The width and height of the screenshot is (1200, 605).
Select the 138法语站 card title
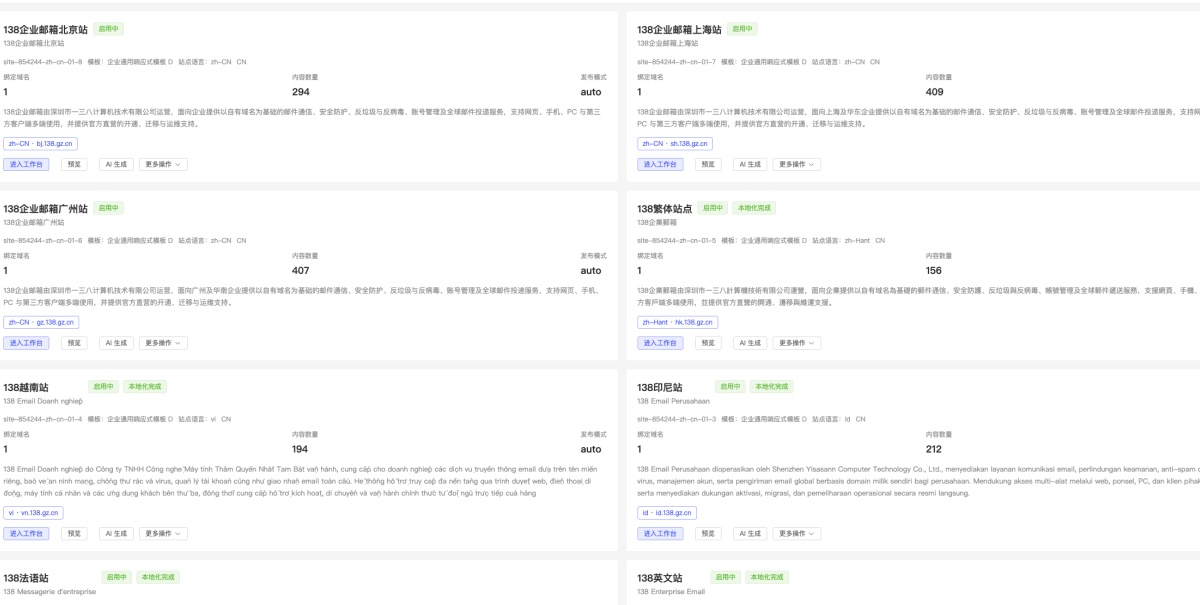pos(26,578)
